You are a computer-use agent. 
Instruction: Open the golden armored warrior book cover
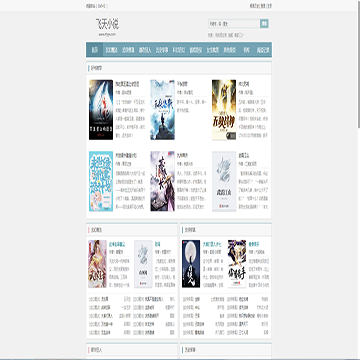tap(224, 110)
